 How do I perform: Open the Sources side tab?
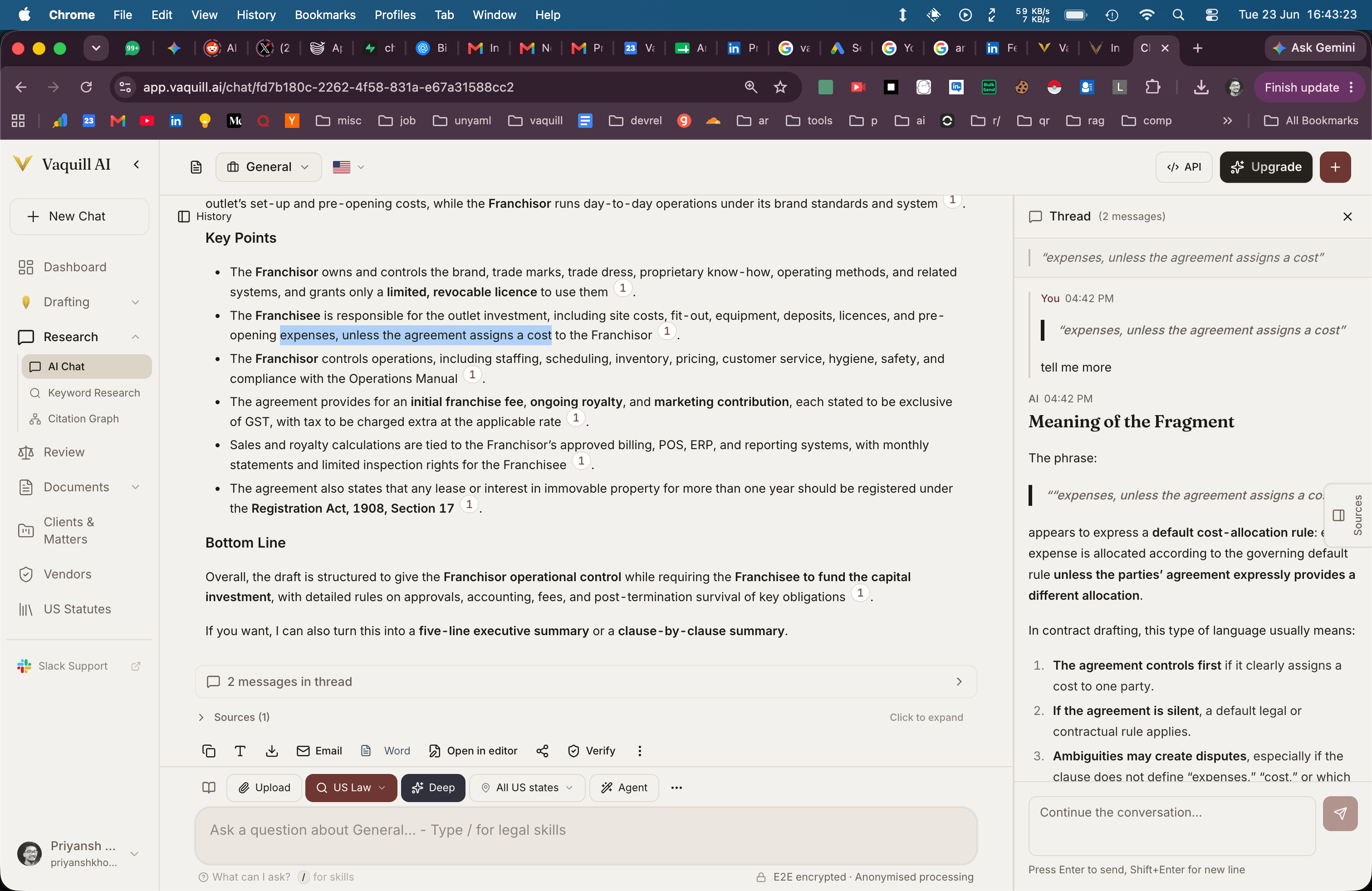(x=1348, y=515)
